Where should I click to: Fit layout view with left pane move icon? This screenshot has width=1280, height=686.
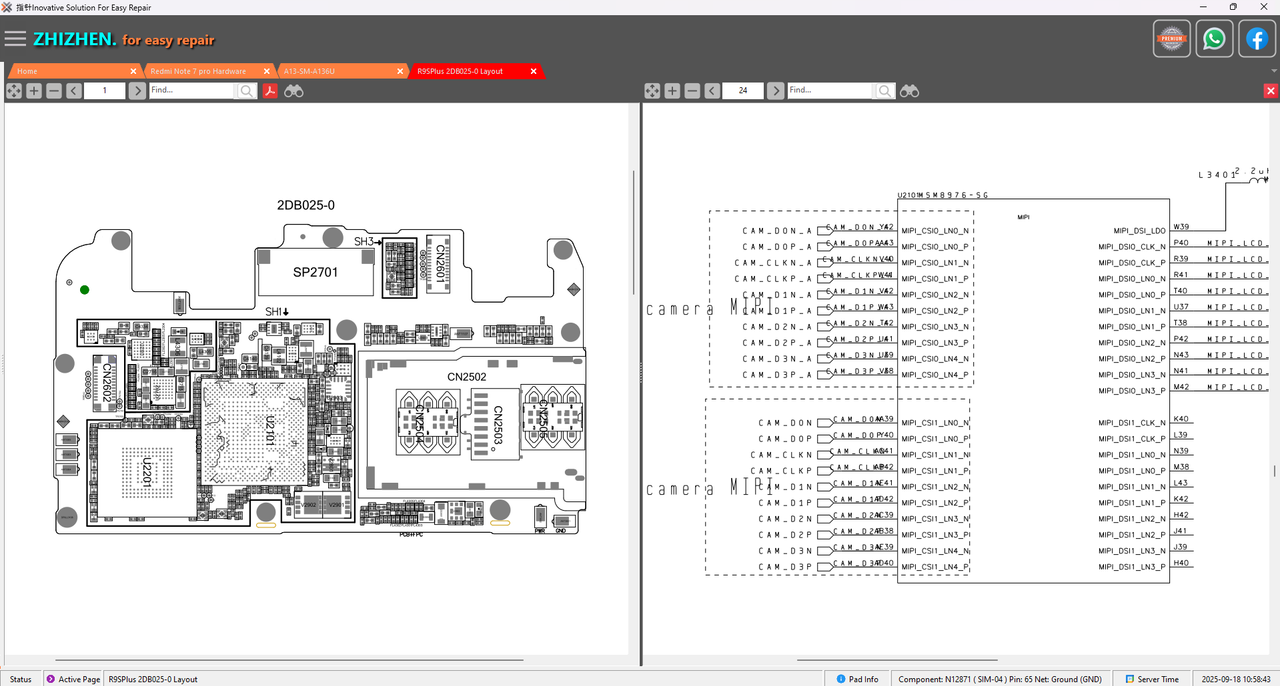[14, 91]
